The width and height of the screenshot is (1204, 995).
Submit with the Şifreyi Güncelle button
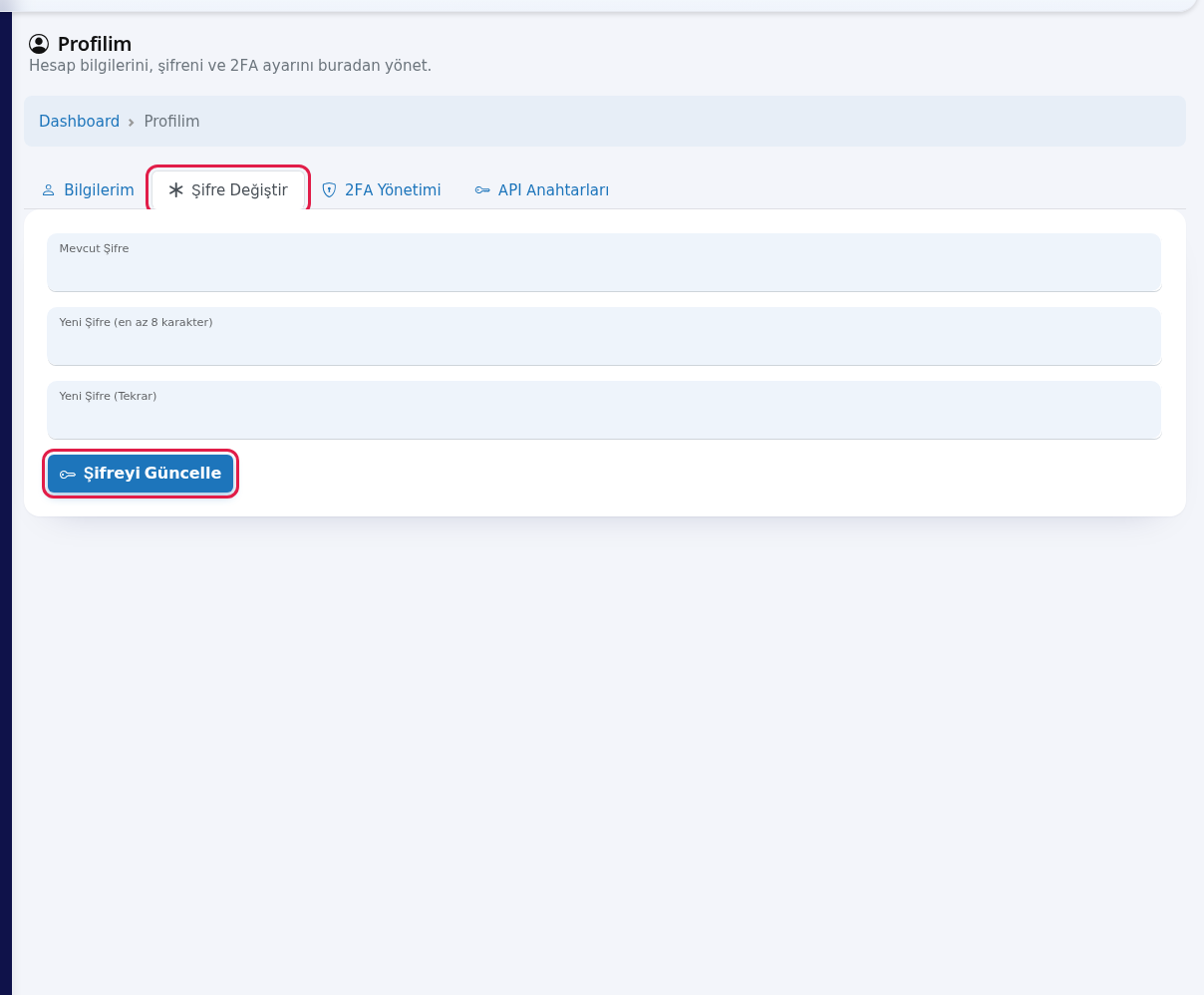(x=141, y=474)
